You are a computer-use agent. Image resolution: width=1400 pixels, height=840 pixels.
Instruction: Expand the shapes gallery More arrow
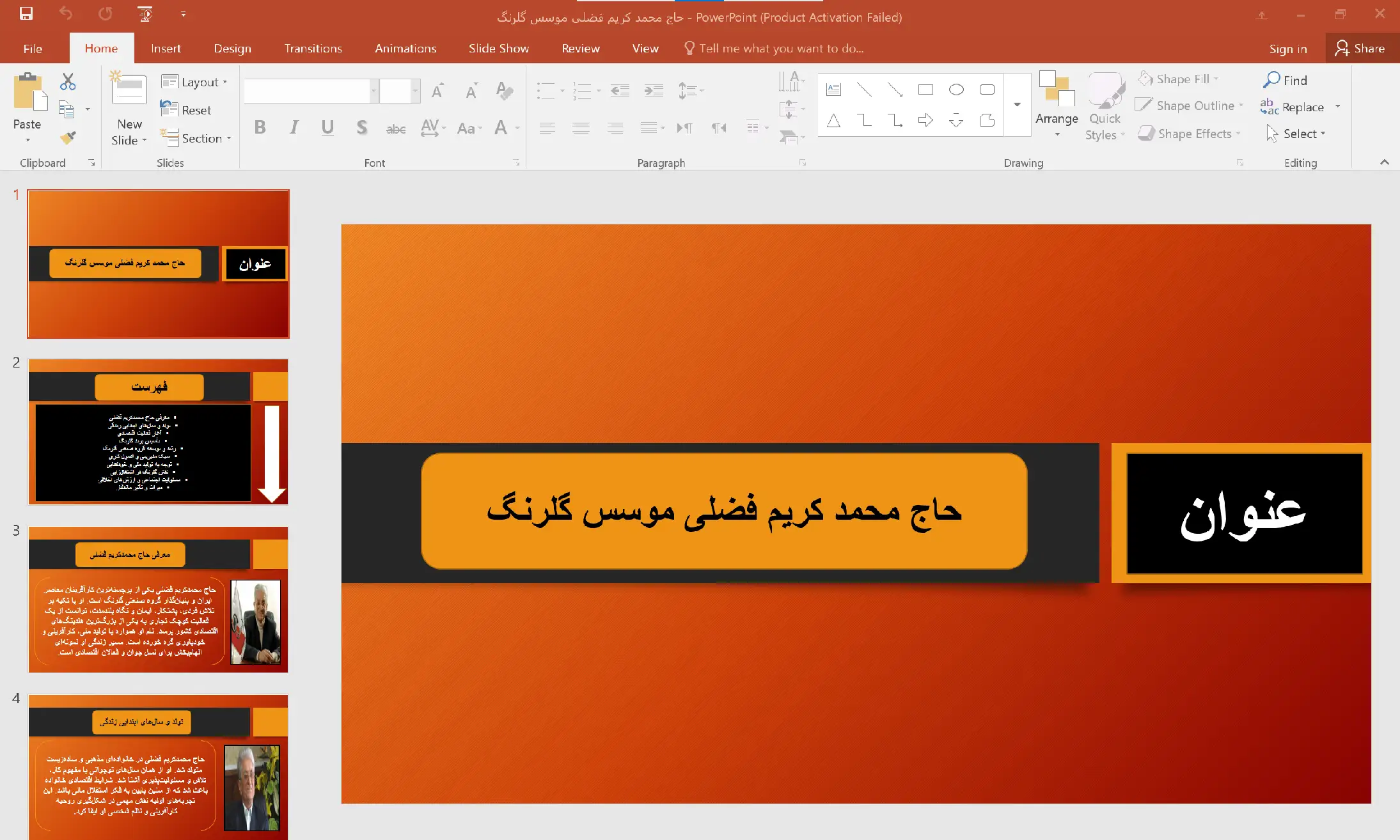point(1017,104)
